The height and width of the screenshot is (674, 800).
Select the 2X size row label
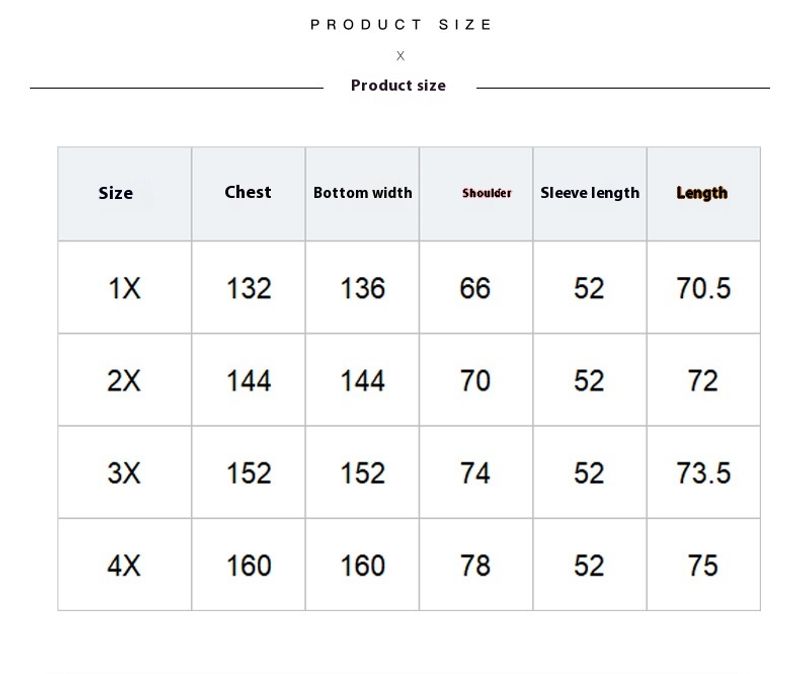[x=125, y=381]
